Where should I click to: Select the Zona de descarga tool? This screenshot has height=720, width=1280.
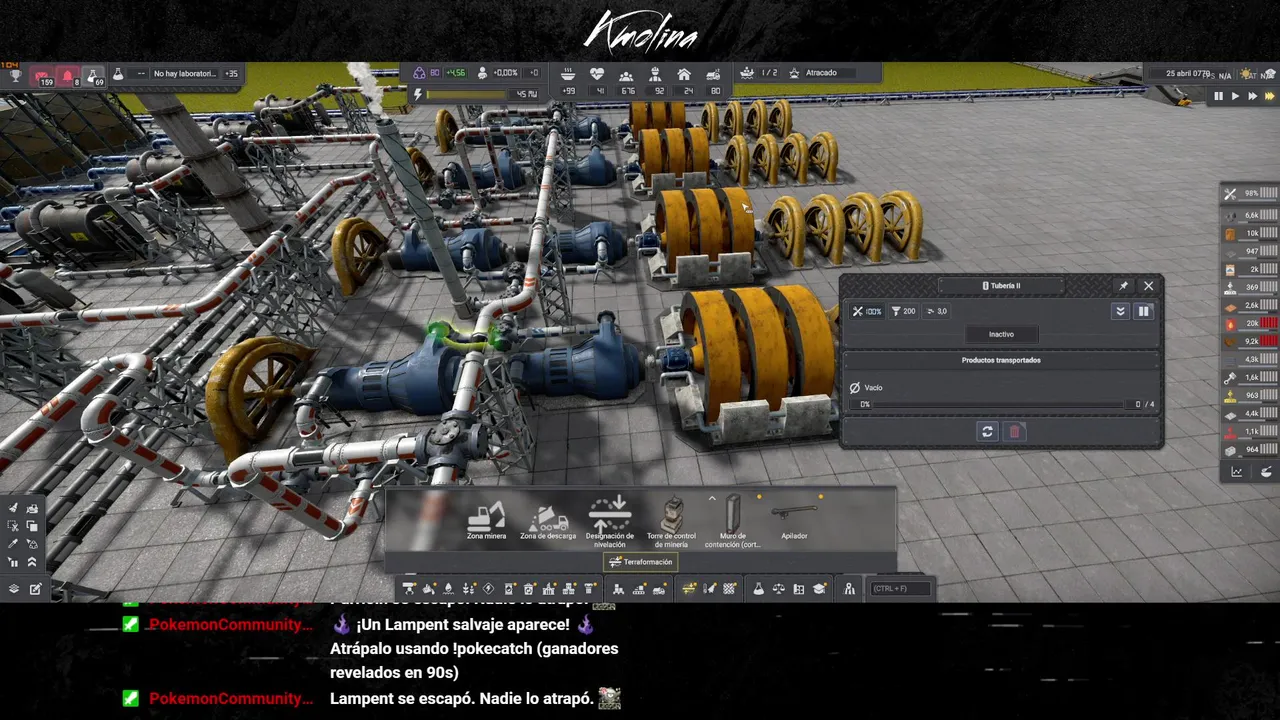(x=547, y=521)
